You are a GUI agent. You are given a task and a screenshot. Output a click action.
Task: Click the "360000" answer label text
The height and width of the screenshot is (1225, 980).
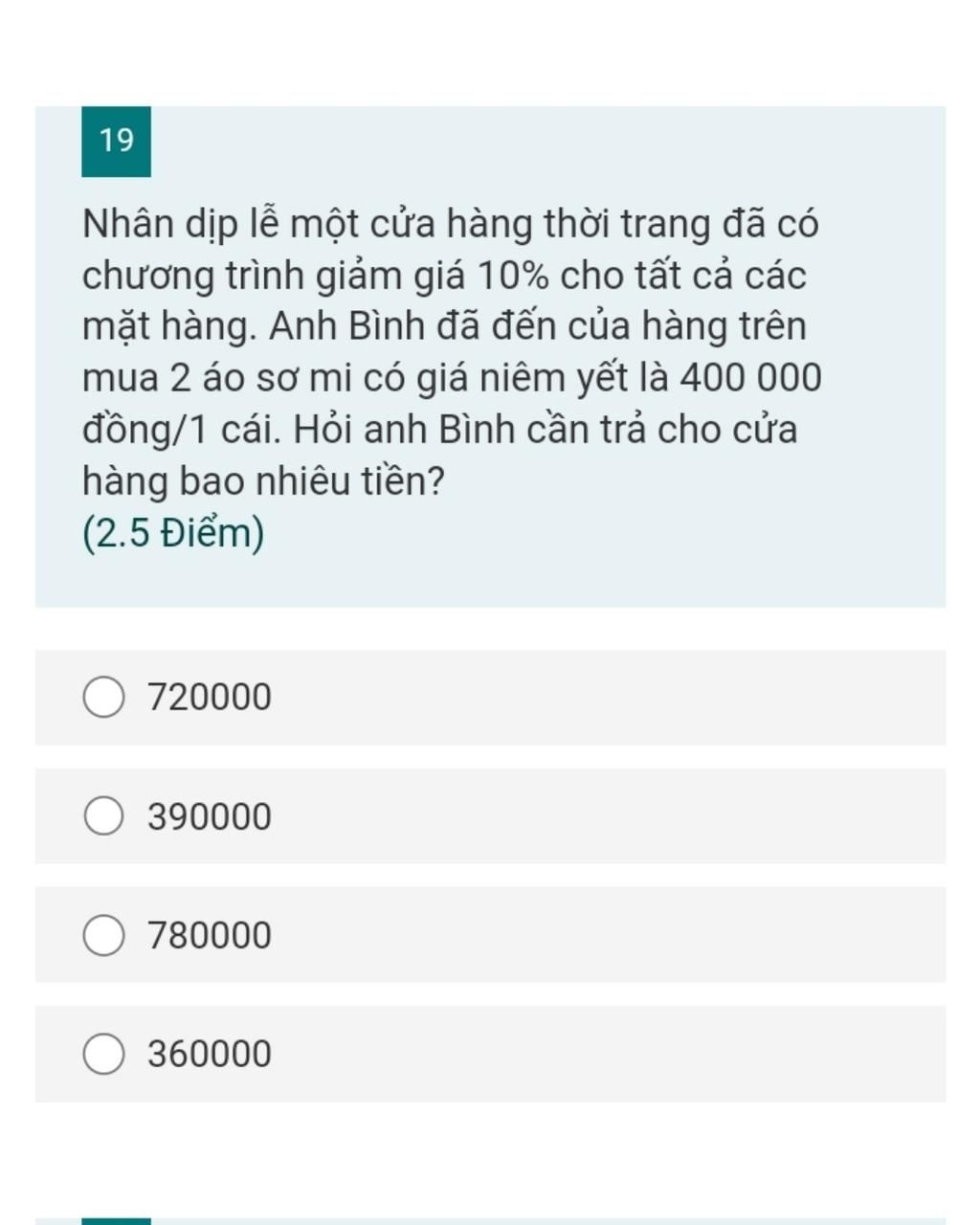[x=210, y=1054]
